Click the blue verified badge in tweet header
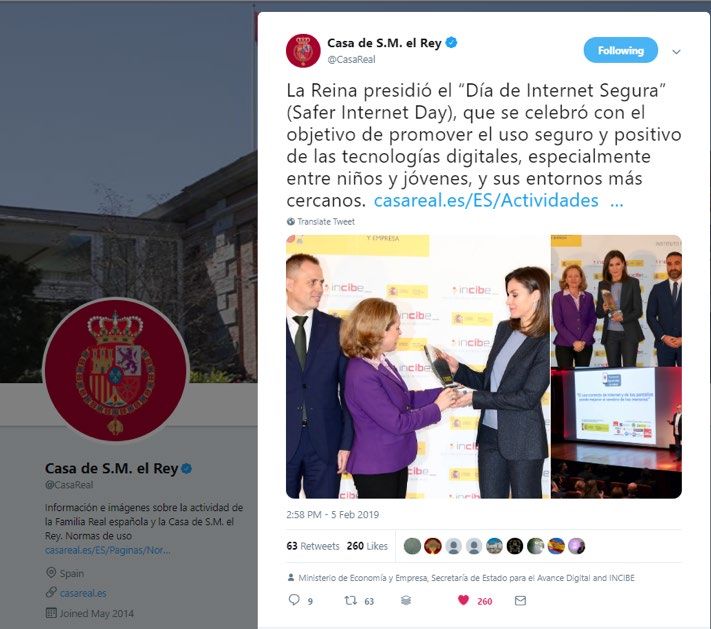Viewport: 711px width, 629px height. tap(451, 43)
